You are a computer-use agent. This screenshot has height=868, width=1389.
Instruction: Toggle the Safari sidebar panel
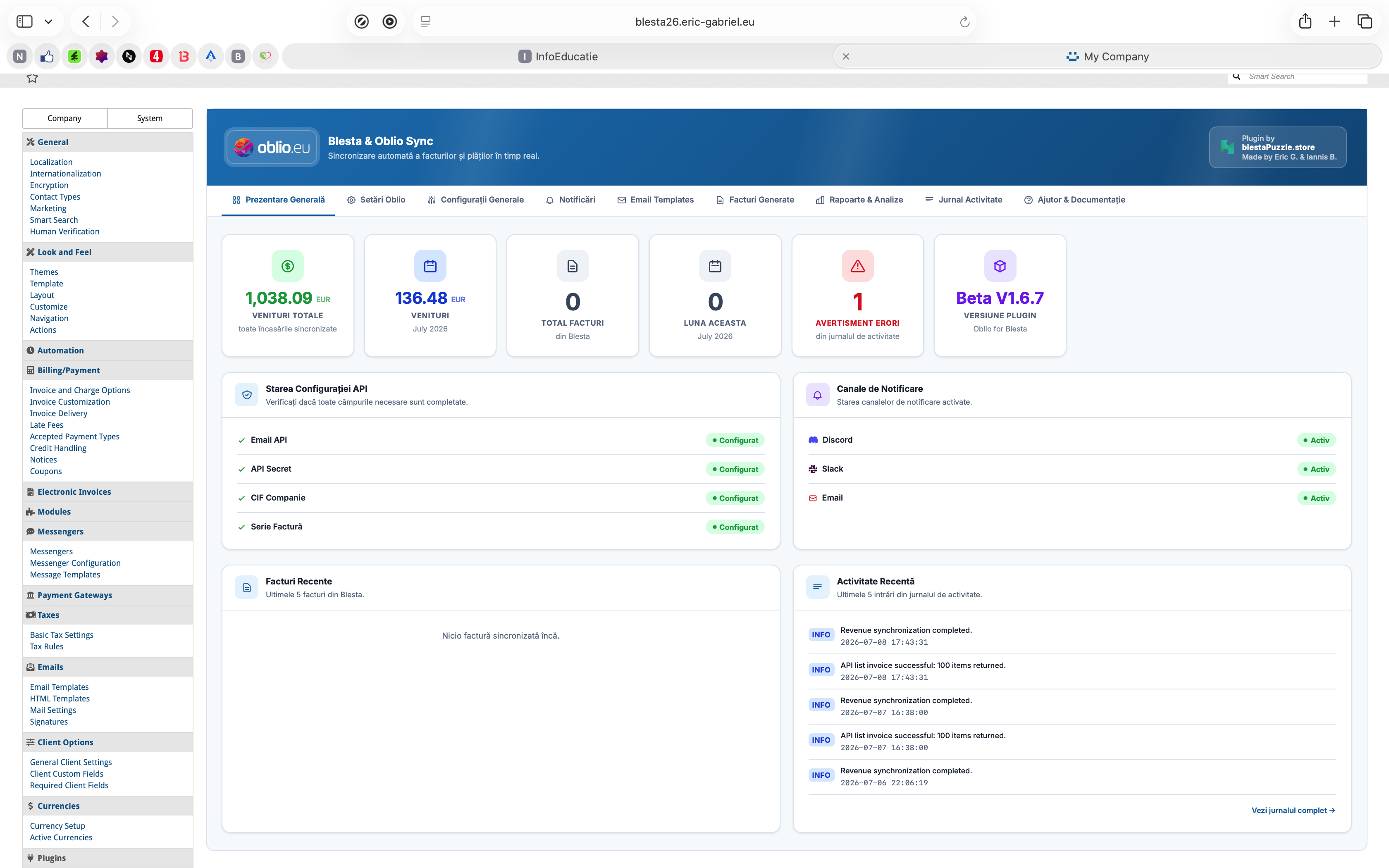pos(24,22)
